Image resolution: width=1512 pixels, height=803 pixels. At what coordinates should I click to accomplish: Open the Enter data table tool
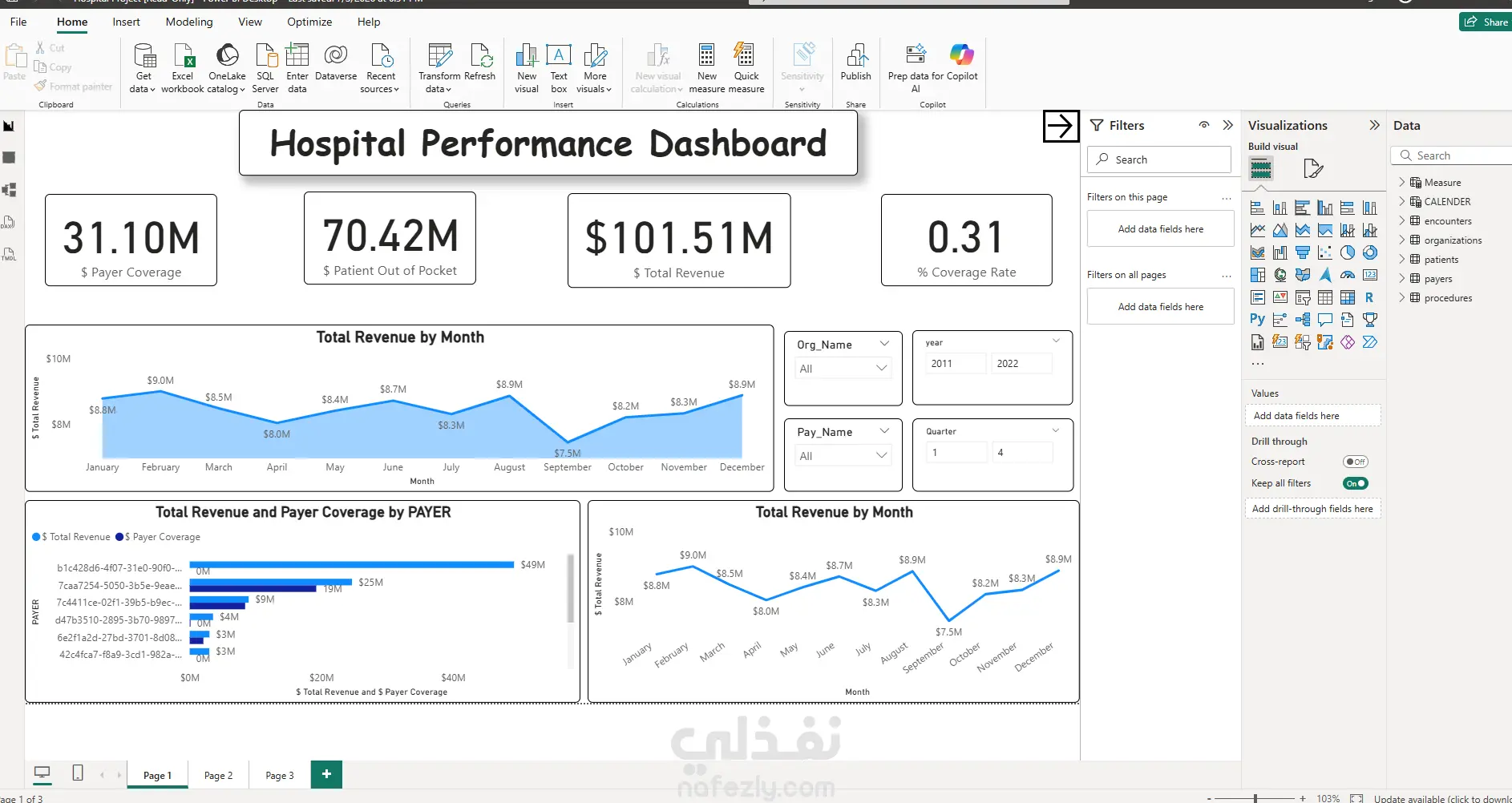(x=297, y=68)
